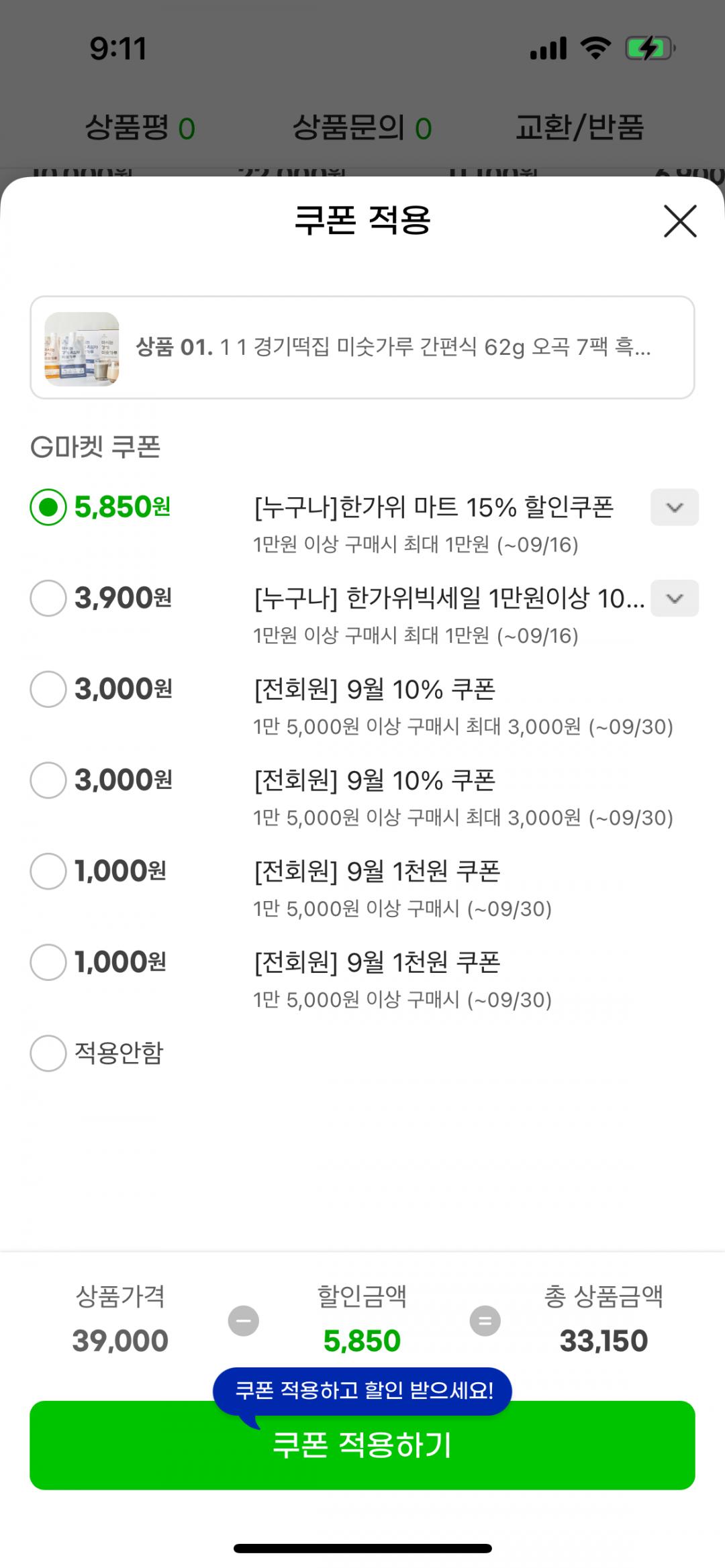Tap the equals icon before 총 상품금액
Image resolution: width=725 pixels, height=1568 pixels.
coord(485,1321)
